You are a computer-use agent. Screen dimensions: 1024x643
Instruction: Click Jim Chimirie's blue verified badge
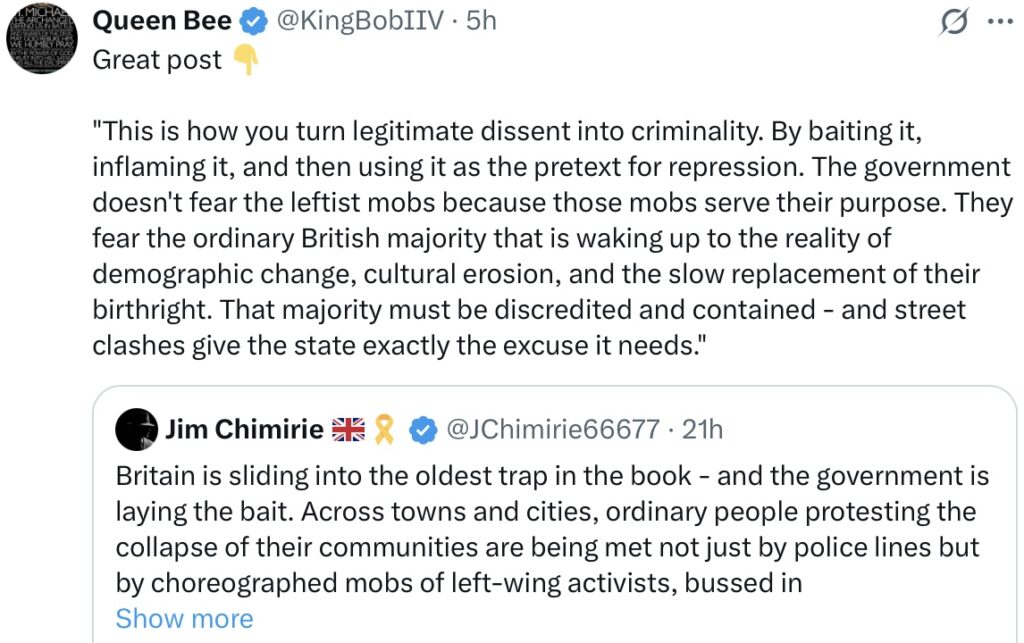coord(423,430)
